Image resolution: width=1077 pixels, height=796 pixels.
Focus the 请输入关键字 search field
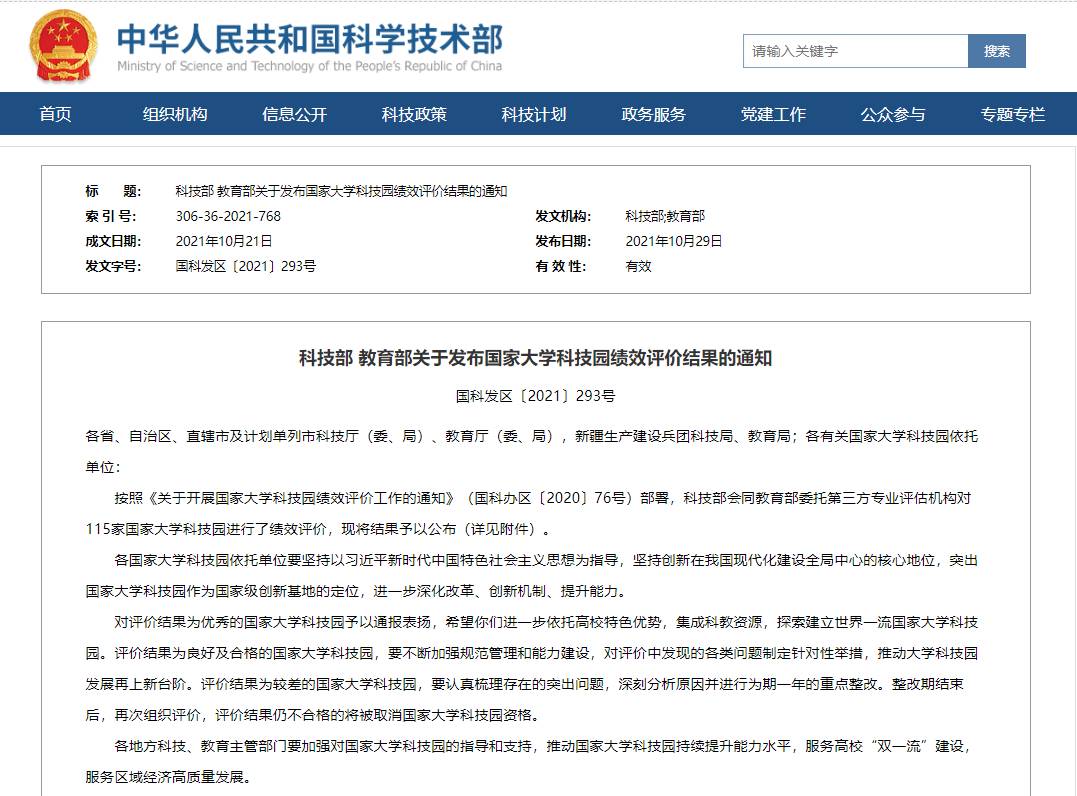point(855,51)
